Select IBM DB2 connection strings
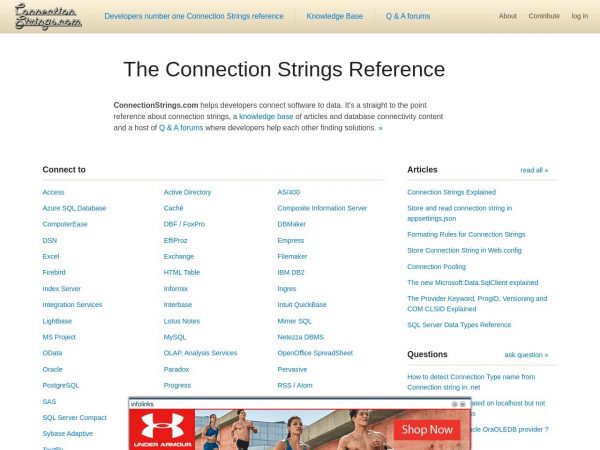The image size is (600, 450). (x=291, y=272)
